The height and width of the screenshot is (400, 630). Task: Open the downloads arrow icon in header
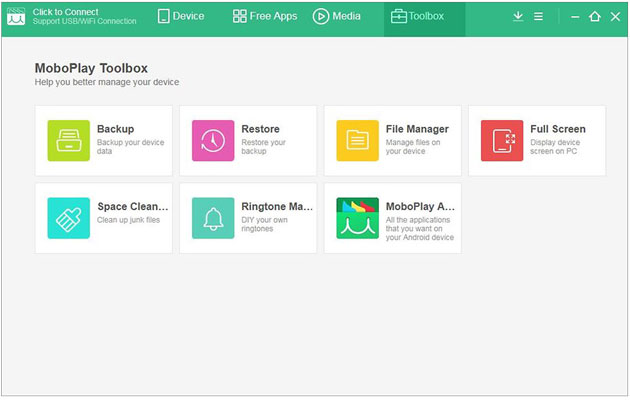pos(518,16)
